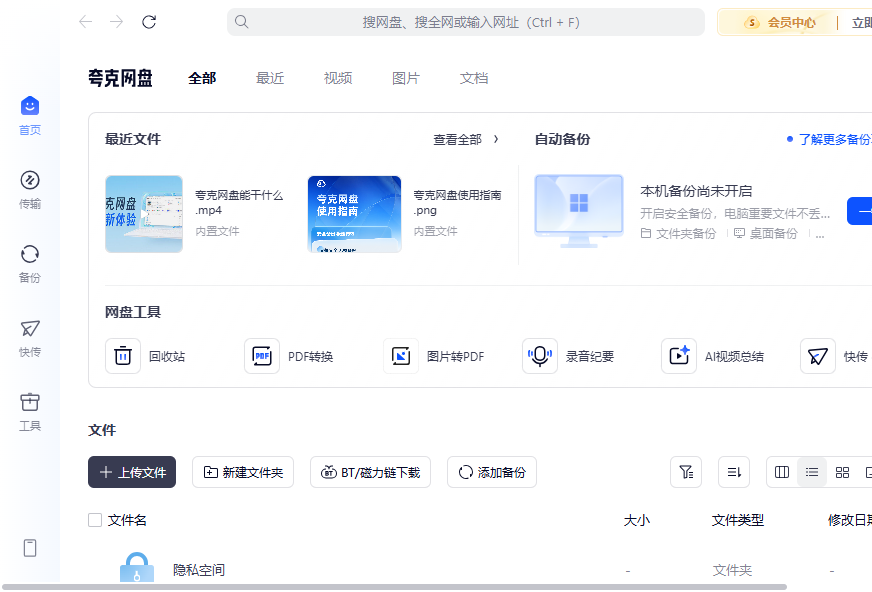The height and width of the screenshot is (592, 872).
Task: Go forward with the right arrow
Action: (x=117, y=22)
